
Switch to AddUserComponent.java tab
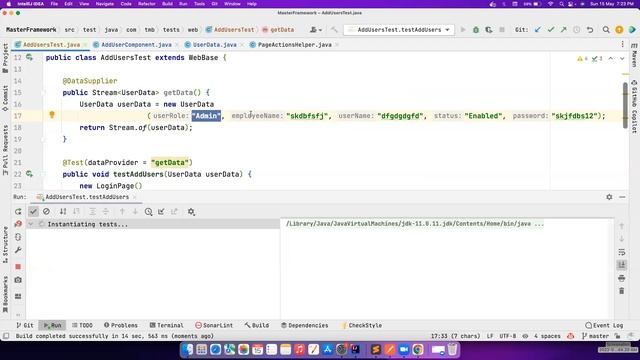point(136,44)
